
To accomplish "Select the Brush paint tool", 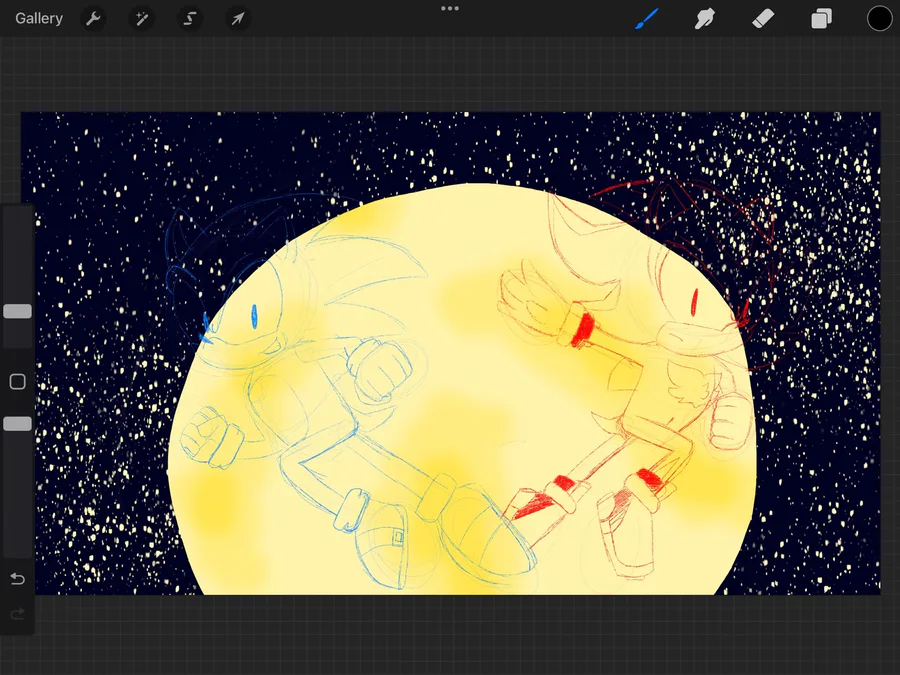I will (x=647, y=18).
